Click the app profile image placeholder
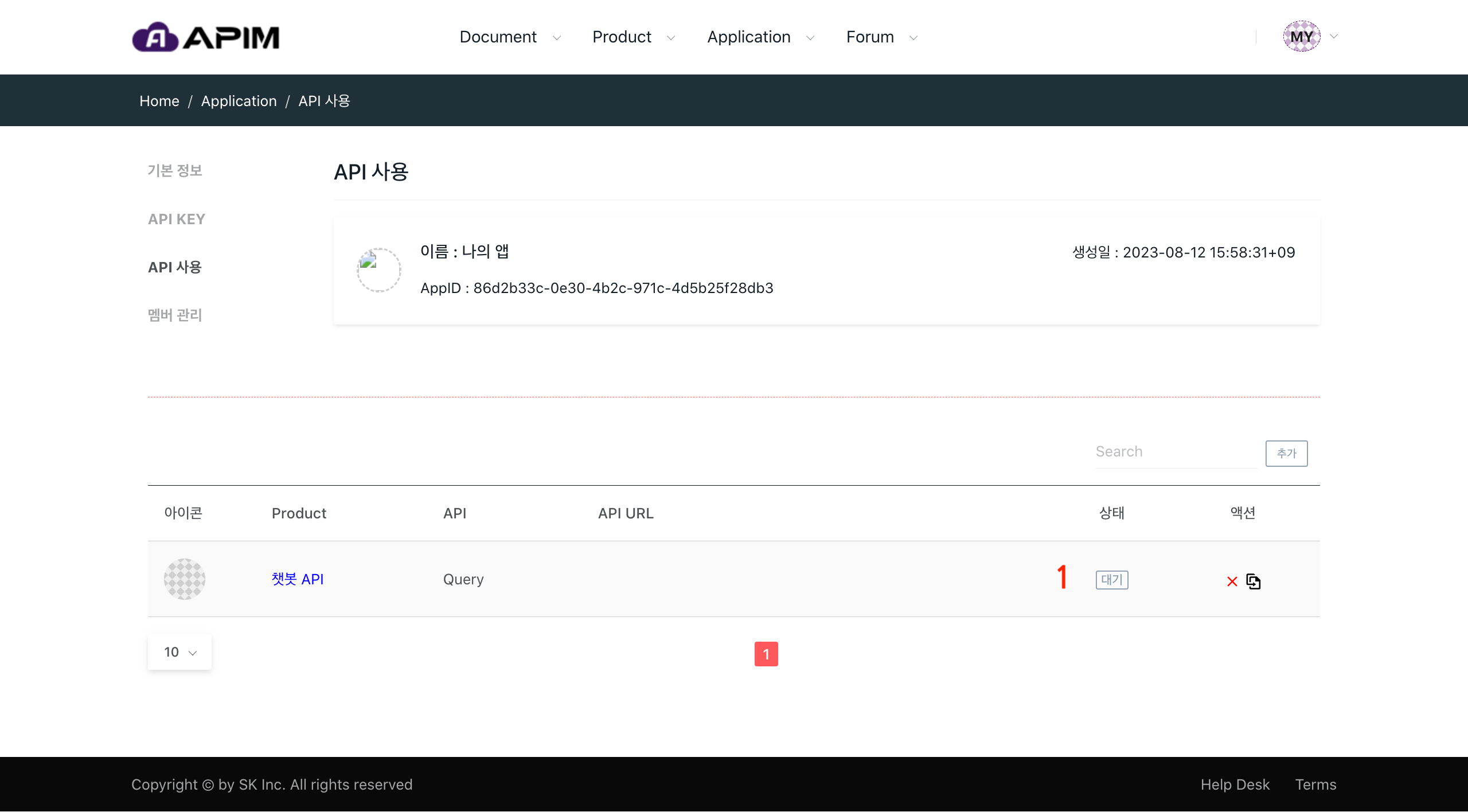This screenshot has height=812, width=1468. click(x=378, y=270)
